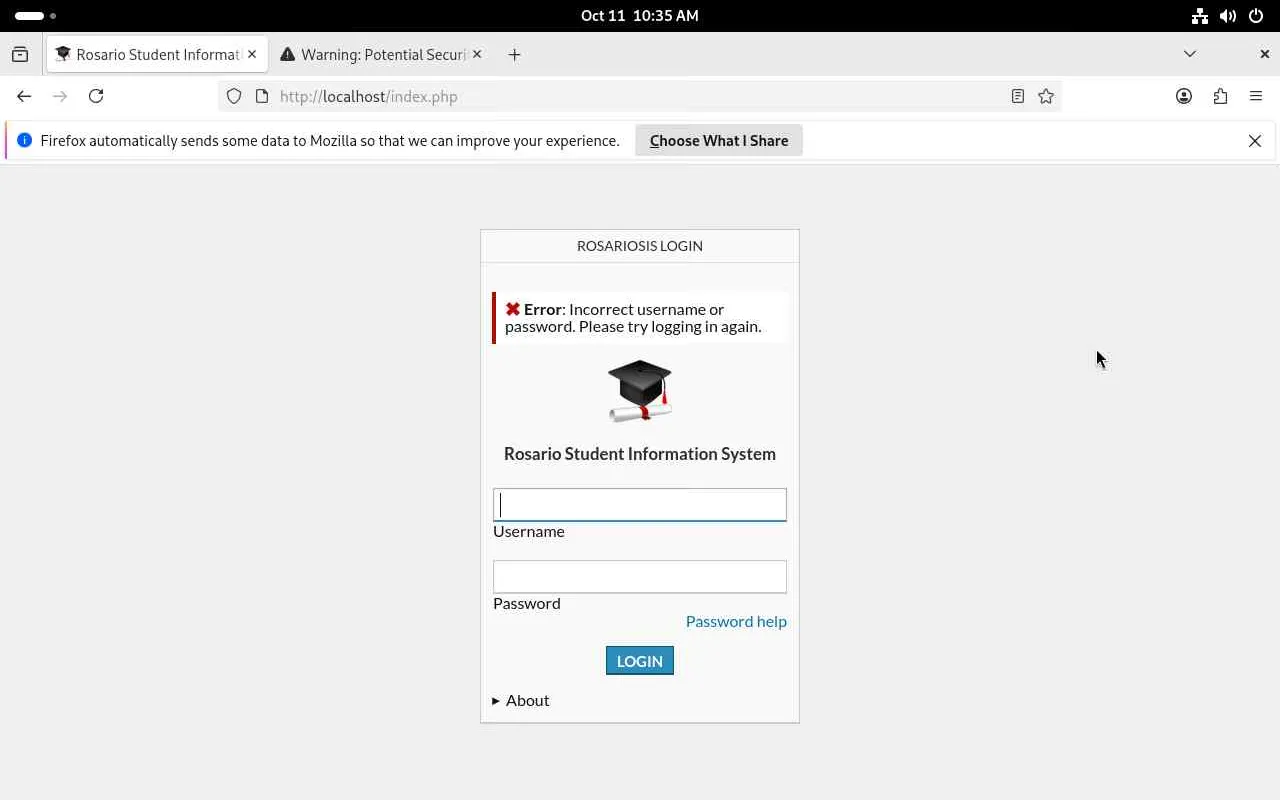
Task: Click the site information page icon
Action: (x=262, y=96)
